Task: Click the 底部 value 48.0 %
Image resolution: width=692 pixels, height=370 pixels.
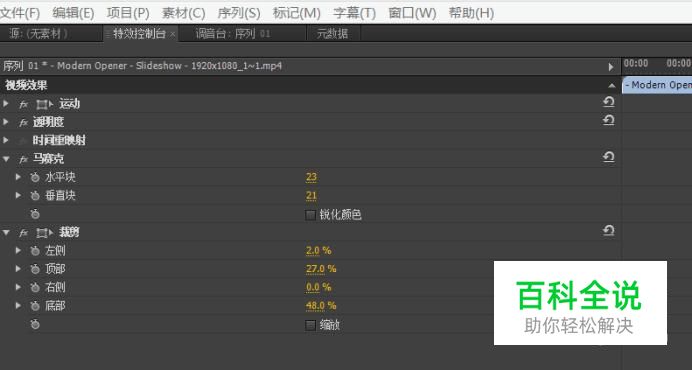Action: click(321, 305)
